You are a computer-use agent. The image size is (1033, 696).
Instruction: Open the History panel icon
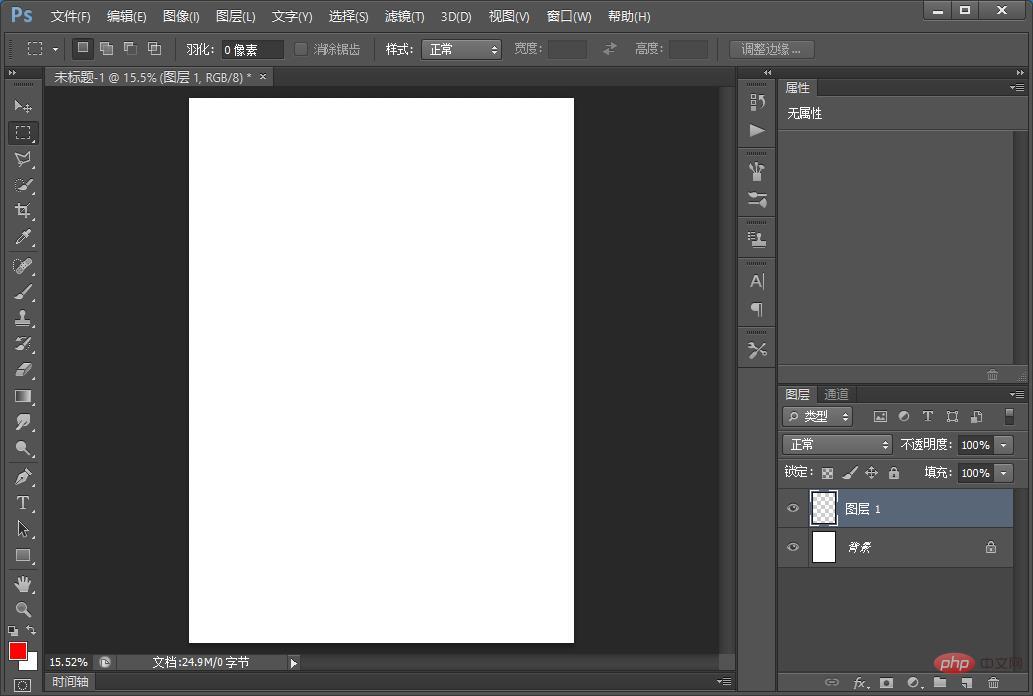click(757, 102)
